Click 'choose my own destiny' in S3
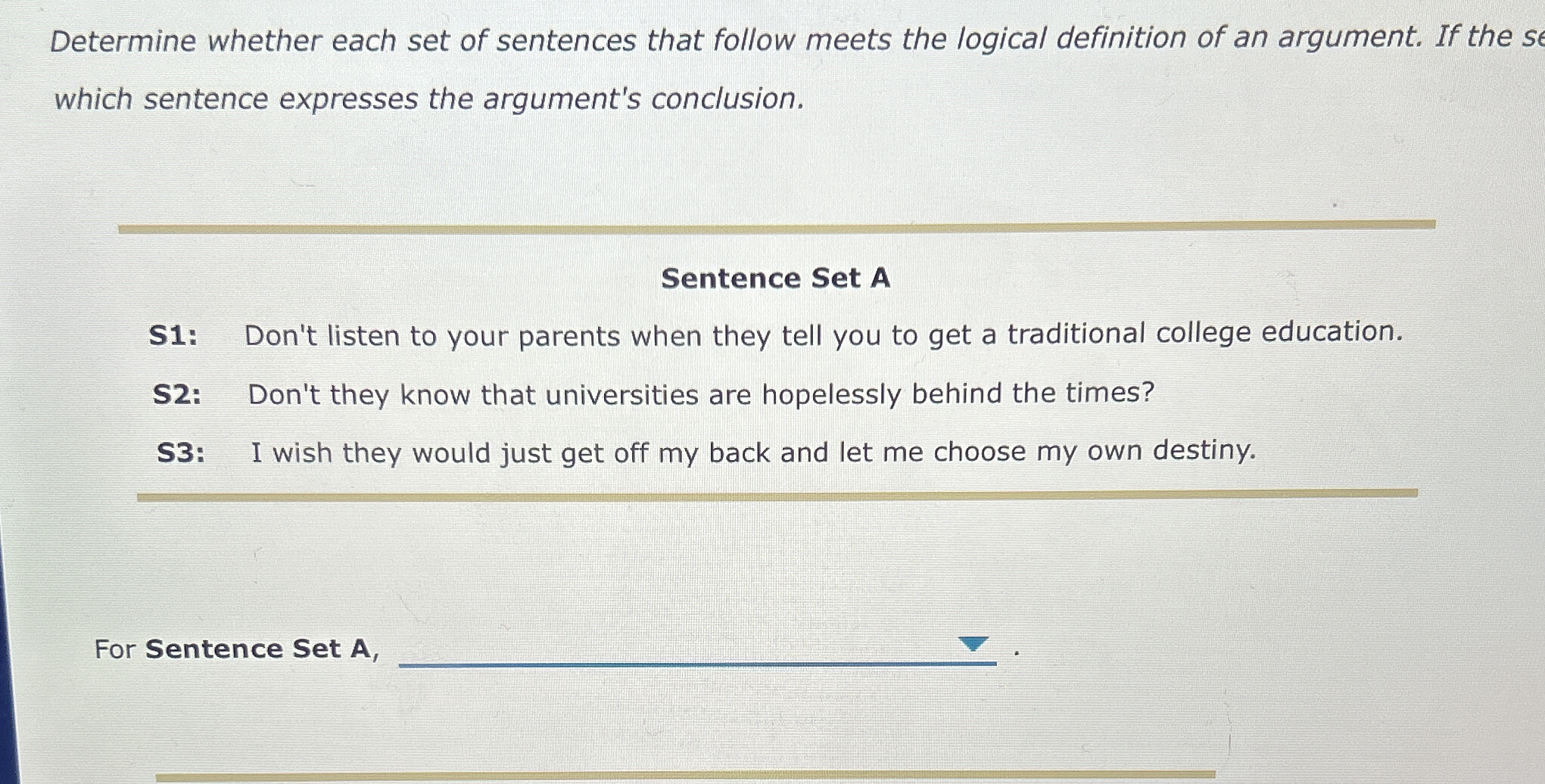Image resolution: width=1545 pixels, height=784 pixels. click(1095, 451)
